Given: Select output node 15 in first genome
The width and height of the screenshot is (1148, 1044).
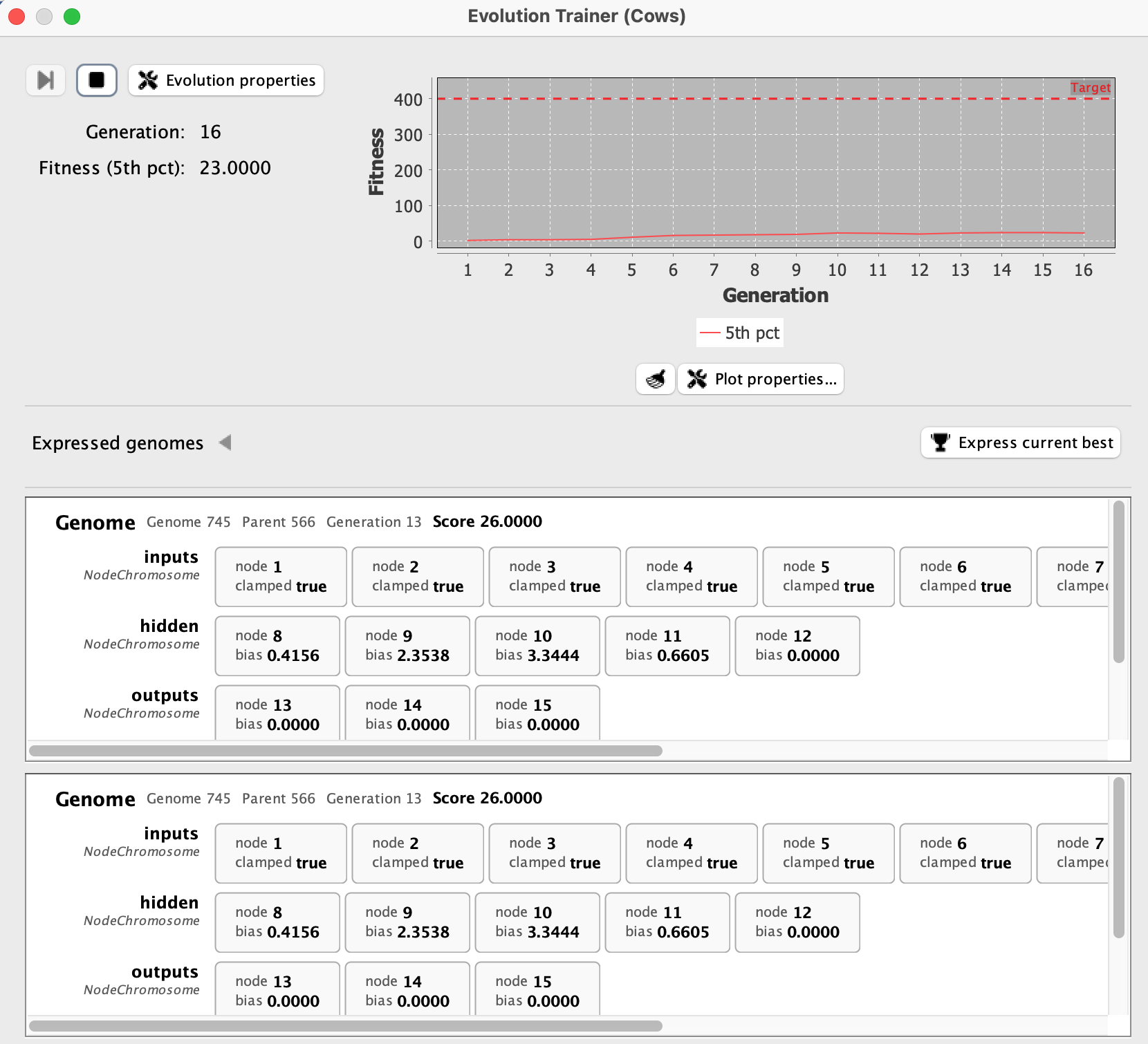Looking at the screenshot, I should [537, 713].
